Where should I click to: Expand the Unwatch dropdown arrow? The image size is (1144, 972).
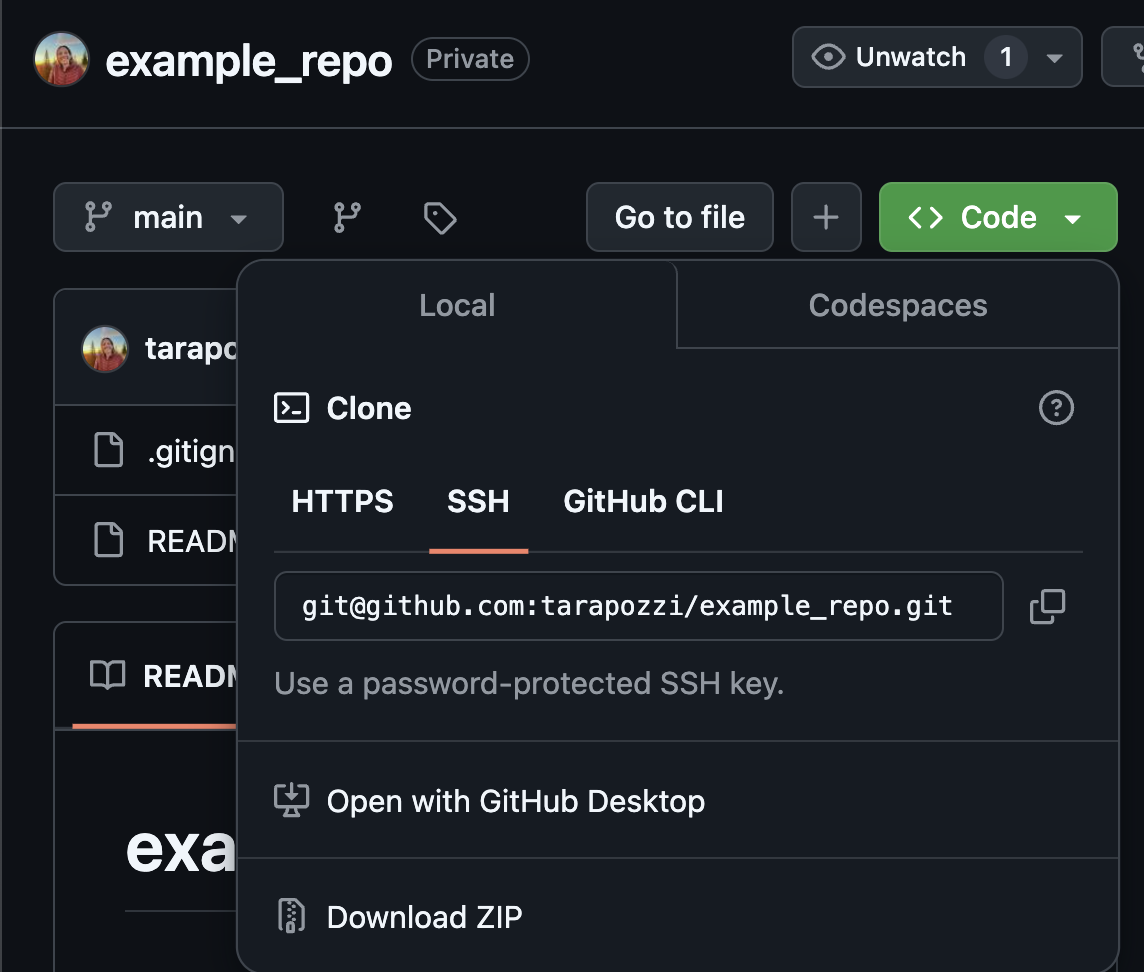click(1054, 58)
